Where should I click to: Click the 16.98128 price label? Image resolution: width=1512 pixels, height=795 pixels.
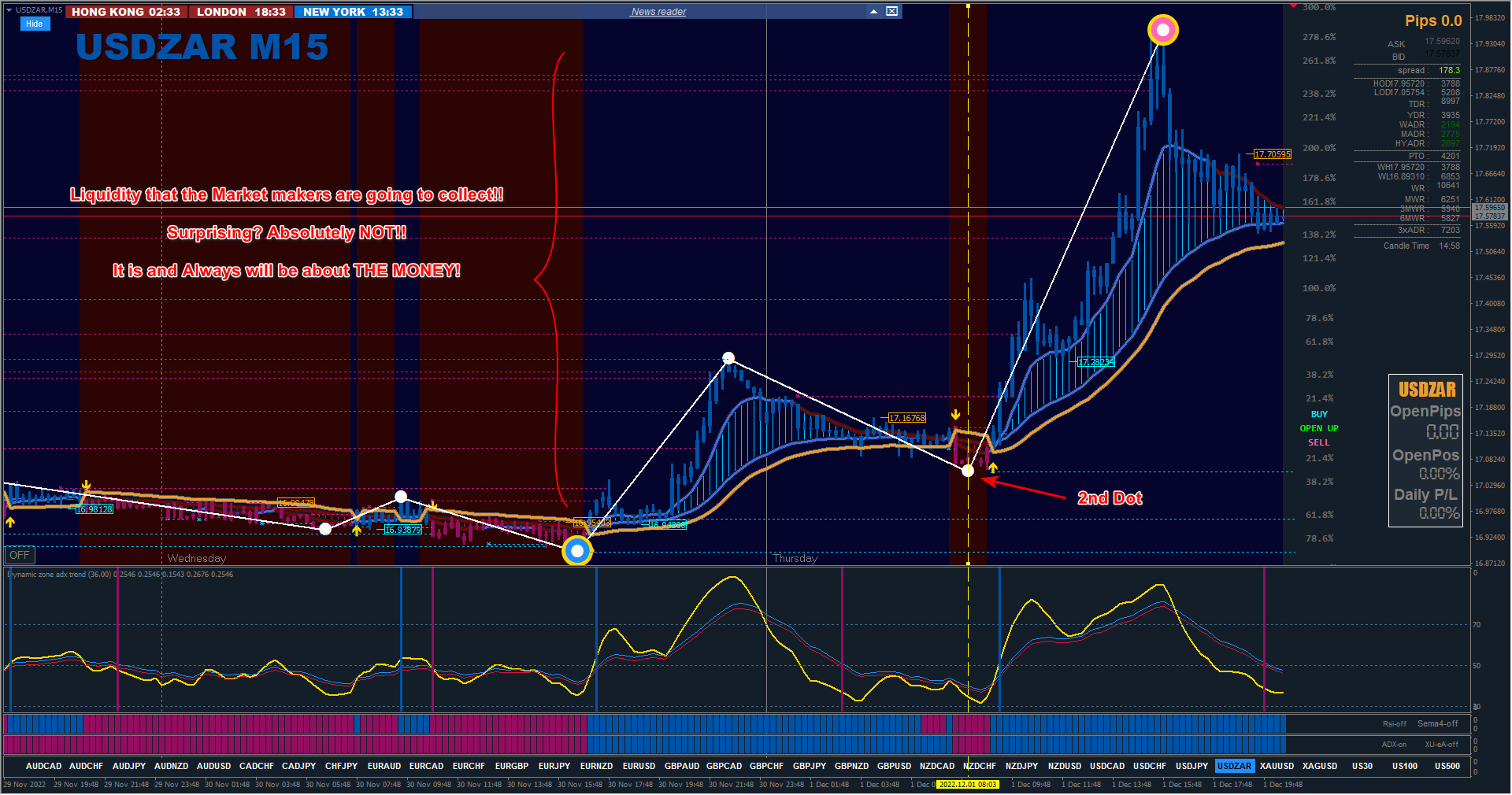coord(94,509)
